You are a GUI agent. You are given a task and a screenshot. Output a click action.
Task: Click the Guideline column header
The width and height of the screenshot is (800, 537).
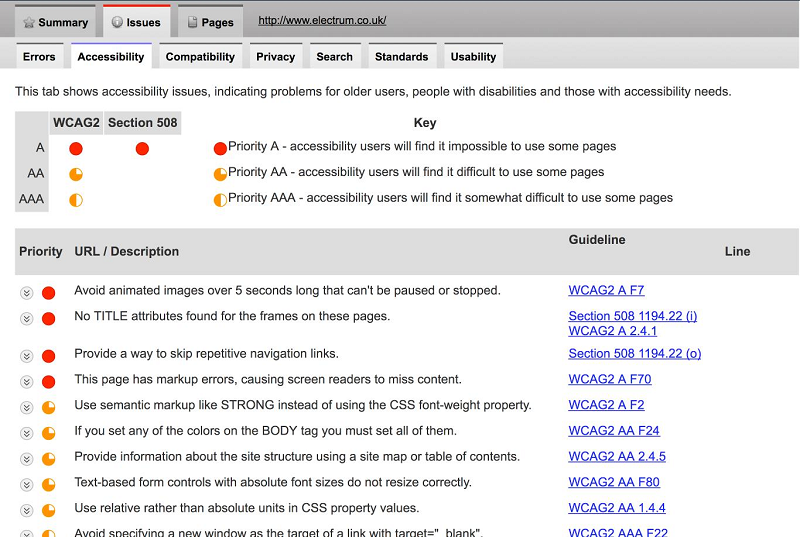(597, 240)
